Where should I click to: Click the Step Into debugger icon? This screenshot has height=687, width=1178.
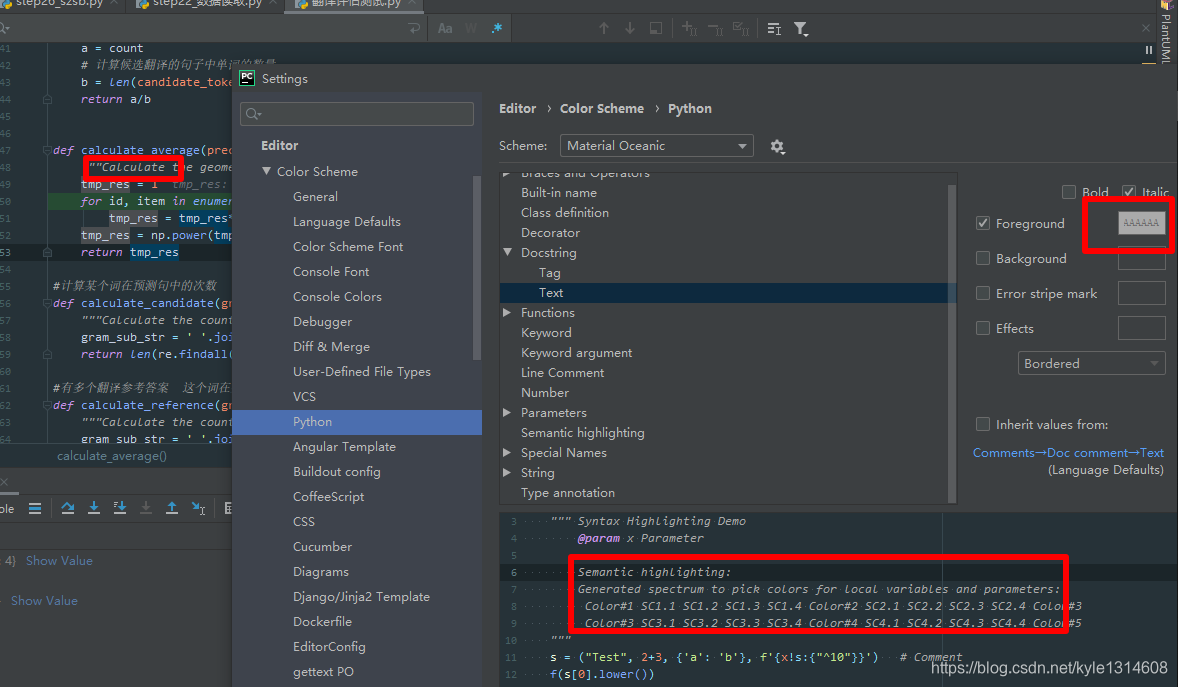tap(94, 508)
